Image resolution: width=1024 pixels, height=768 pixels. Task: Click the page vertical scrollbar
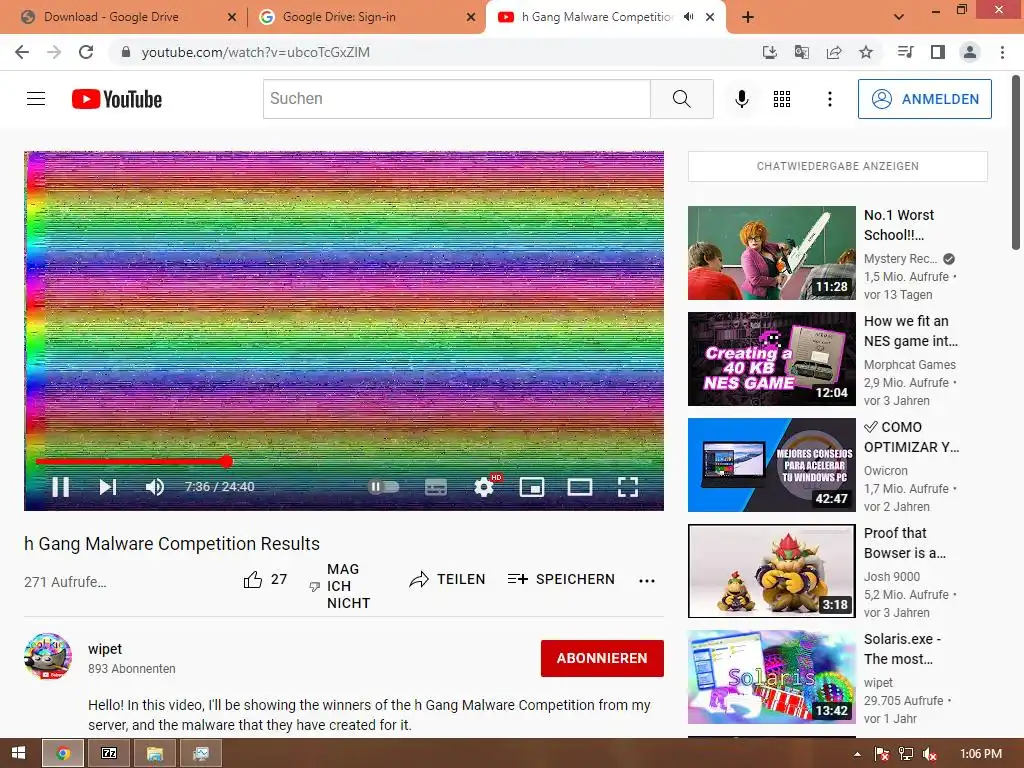click(x=1016, y=163)
